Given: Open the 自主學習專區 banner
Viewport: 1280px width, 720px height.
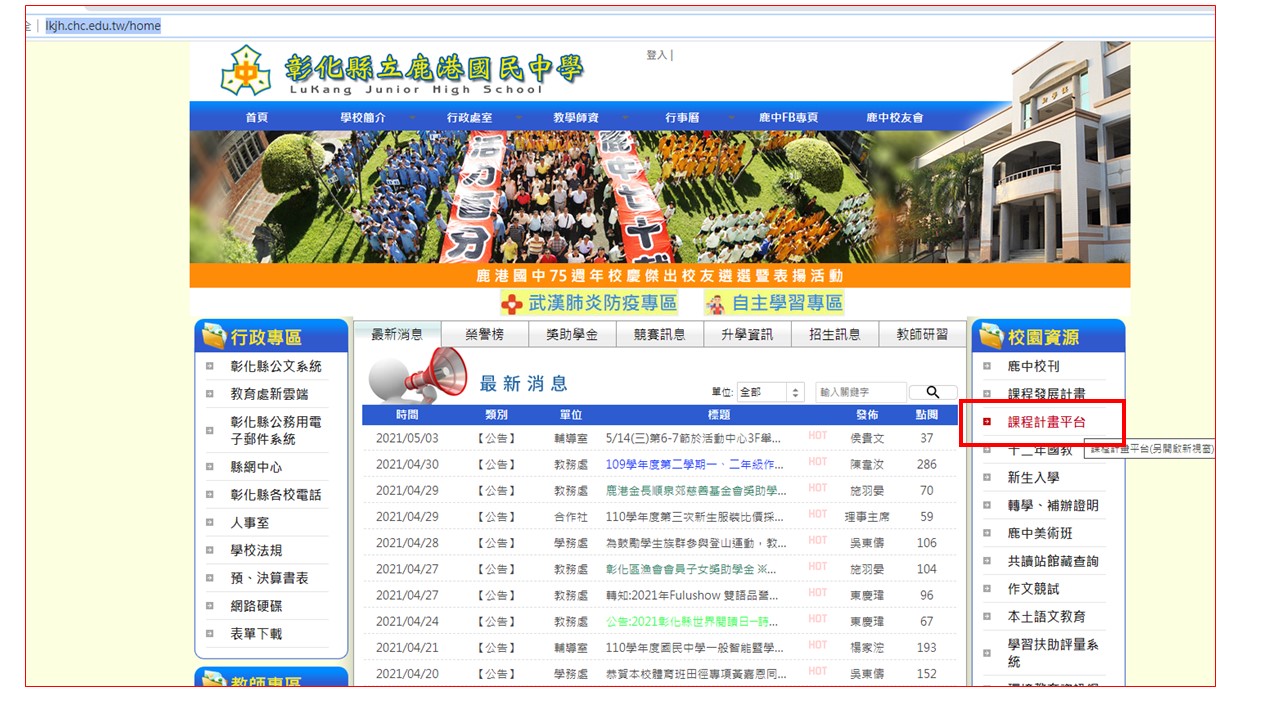Looking at the screenshot, I should (774, 303).
